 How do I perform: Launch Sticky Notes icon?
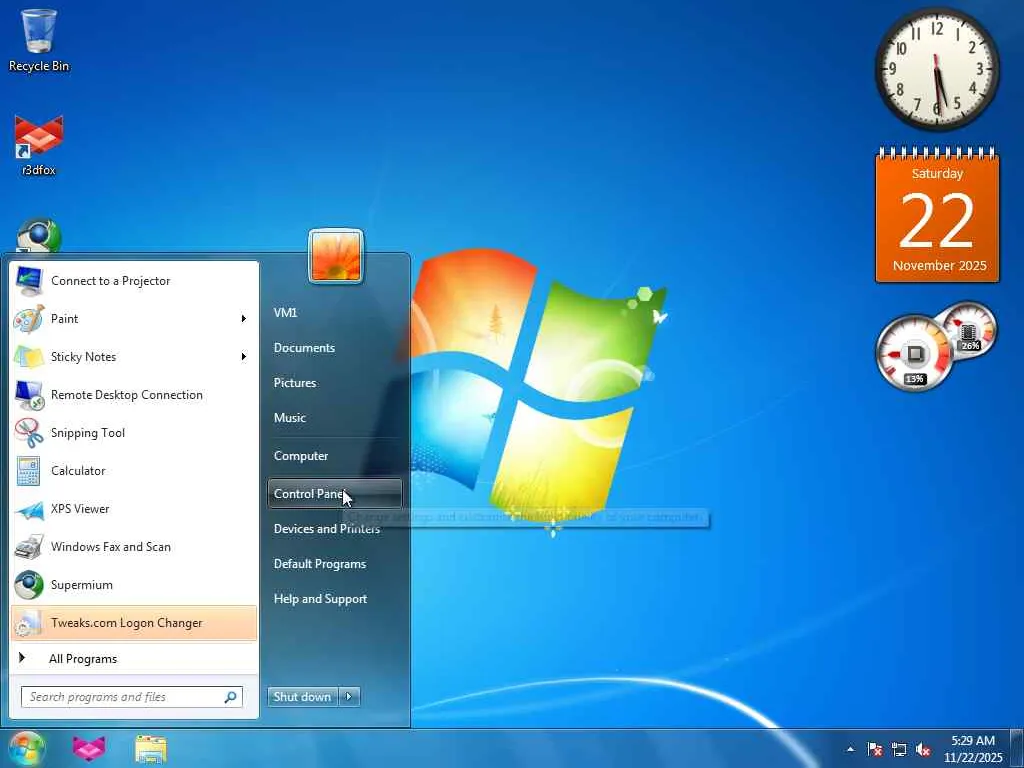(29, 357)
